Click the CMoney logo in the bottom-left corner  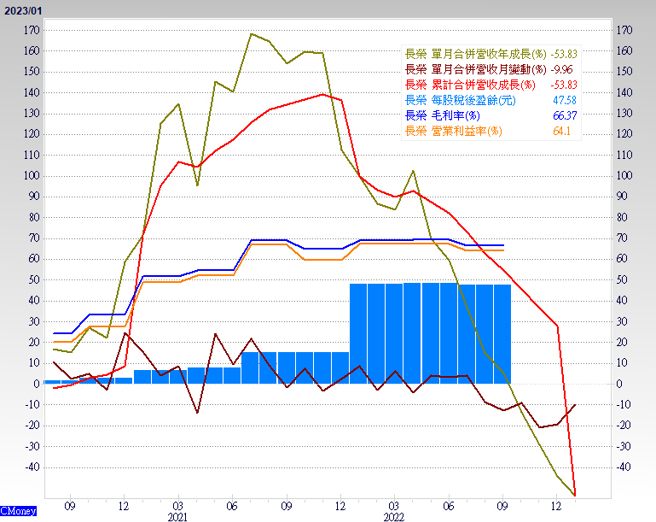[19, 511]
